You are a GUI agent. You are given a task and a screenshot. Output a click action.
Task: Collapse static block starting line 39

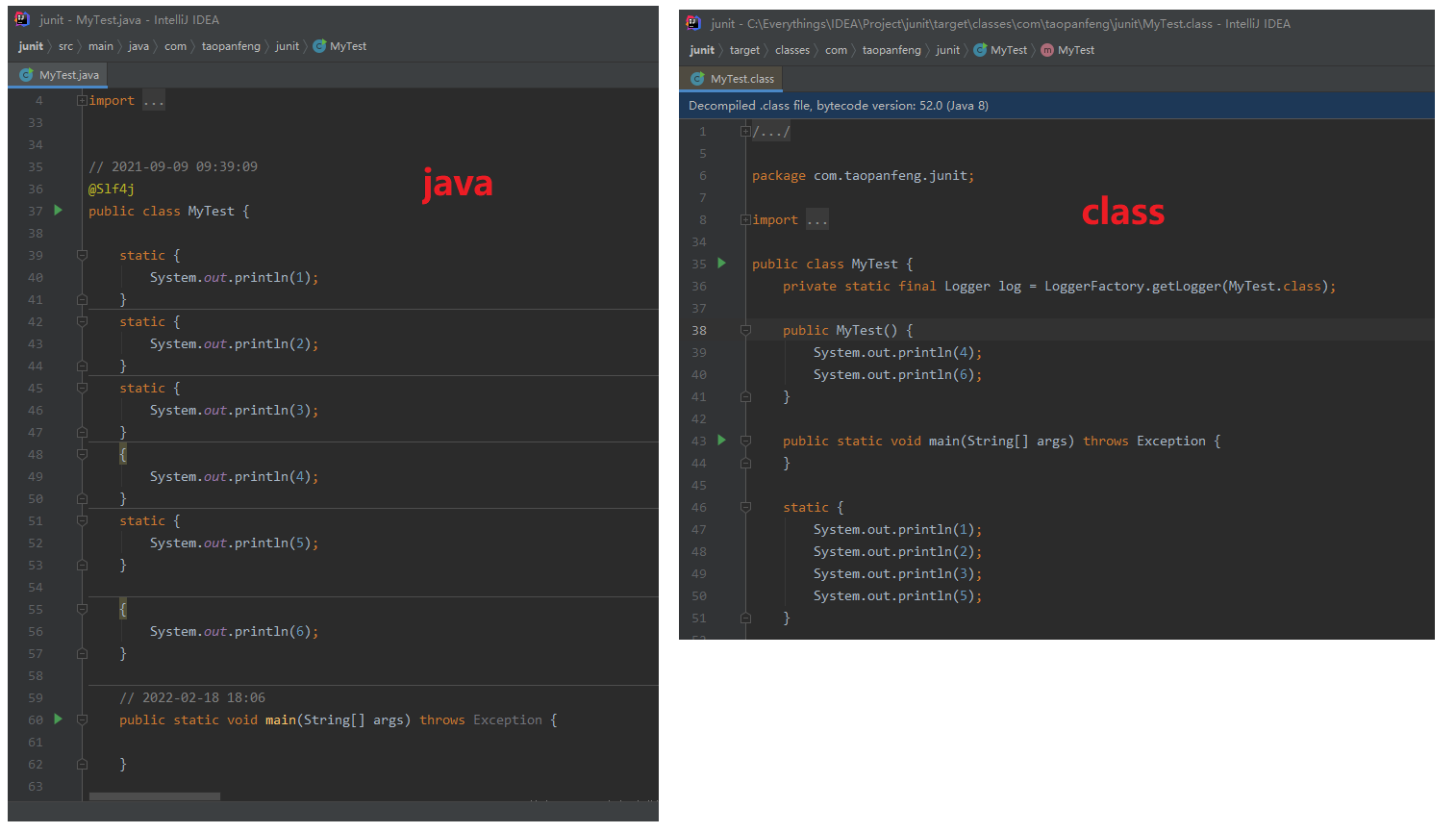tap(82, 255)
